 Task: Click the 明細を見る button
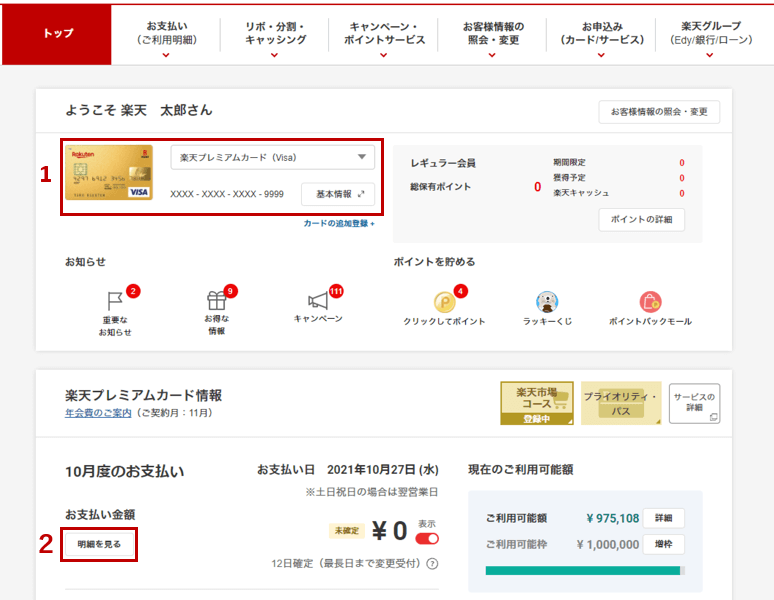(99, 544)
